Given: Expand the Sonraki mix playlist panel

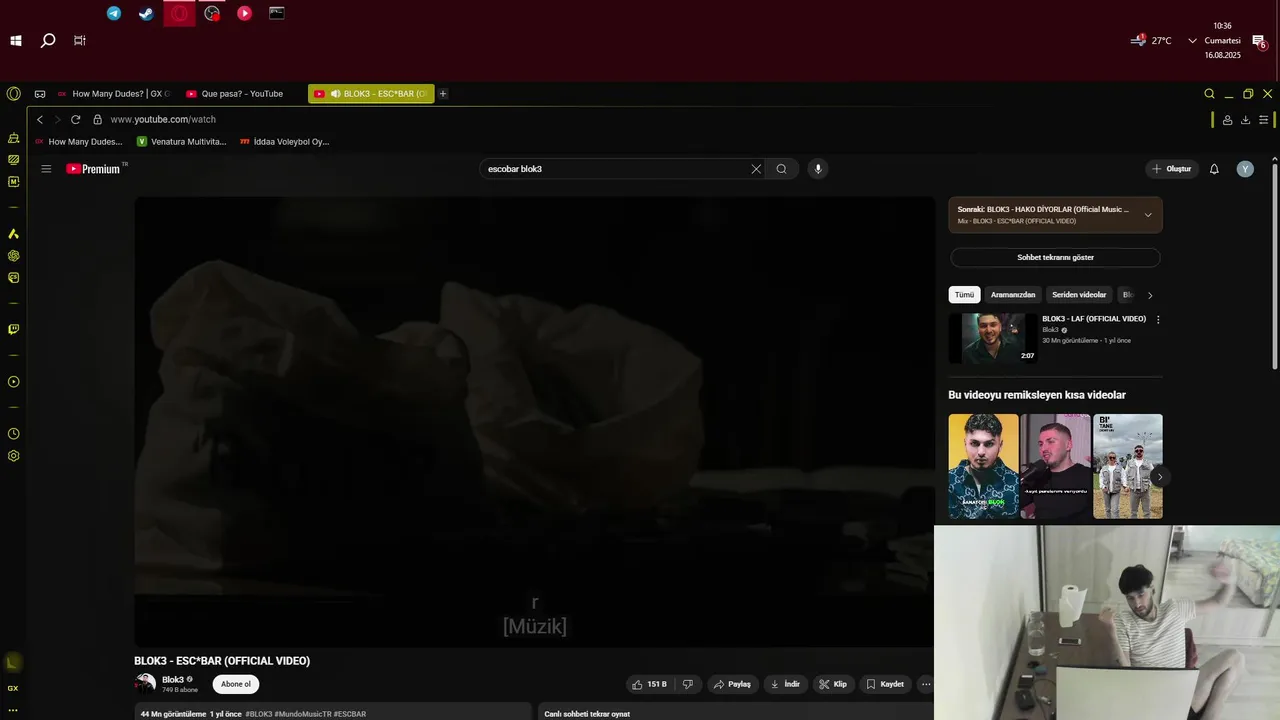Looking at the screenshot, I should click(1148, 215).
